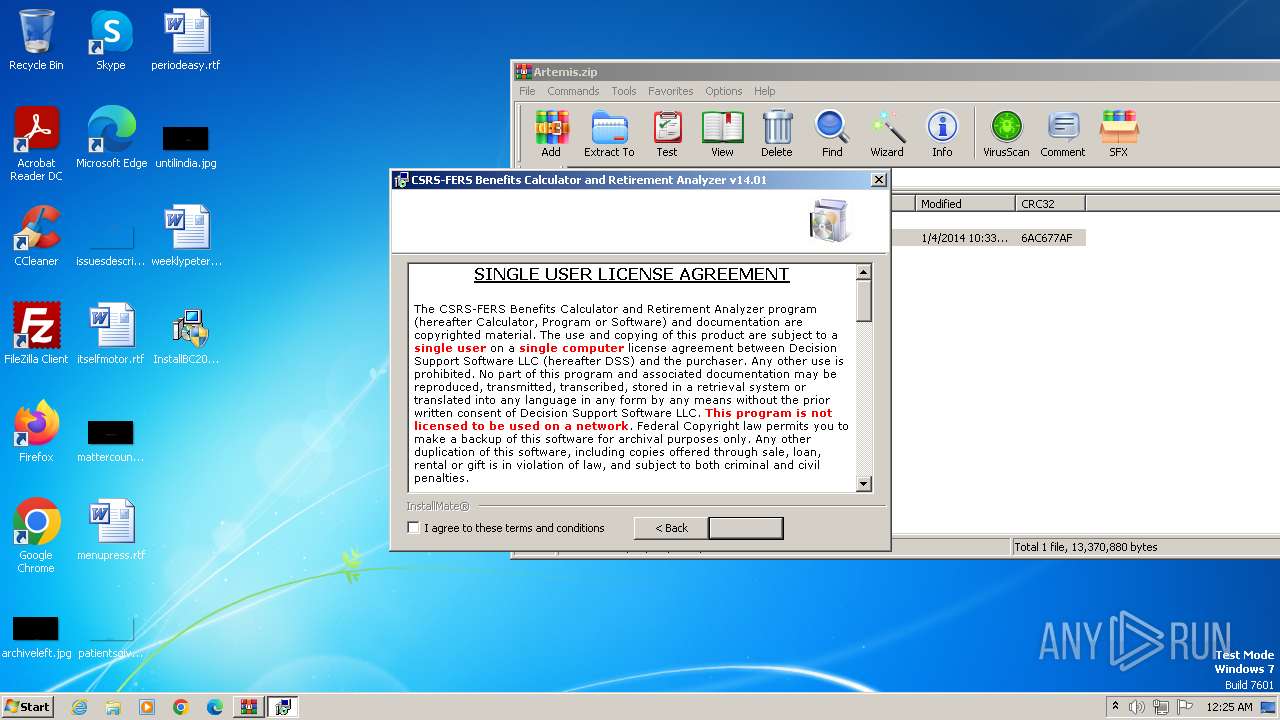Open the Favorites menu
The height and width of the screenshot is (720, 1280).
pos(671,91)
